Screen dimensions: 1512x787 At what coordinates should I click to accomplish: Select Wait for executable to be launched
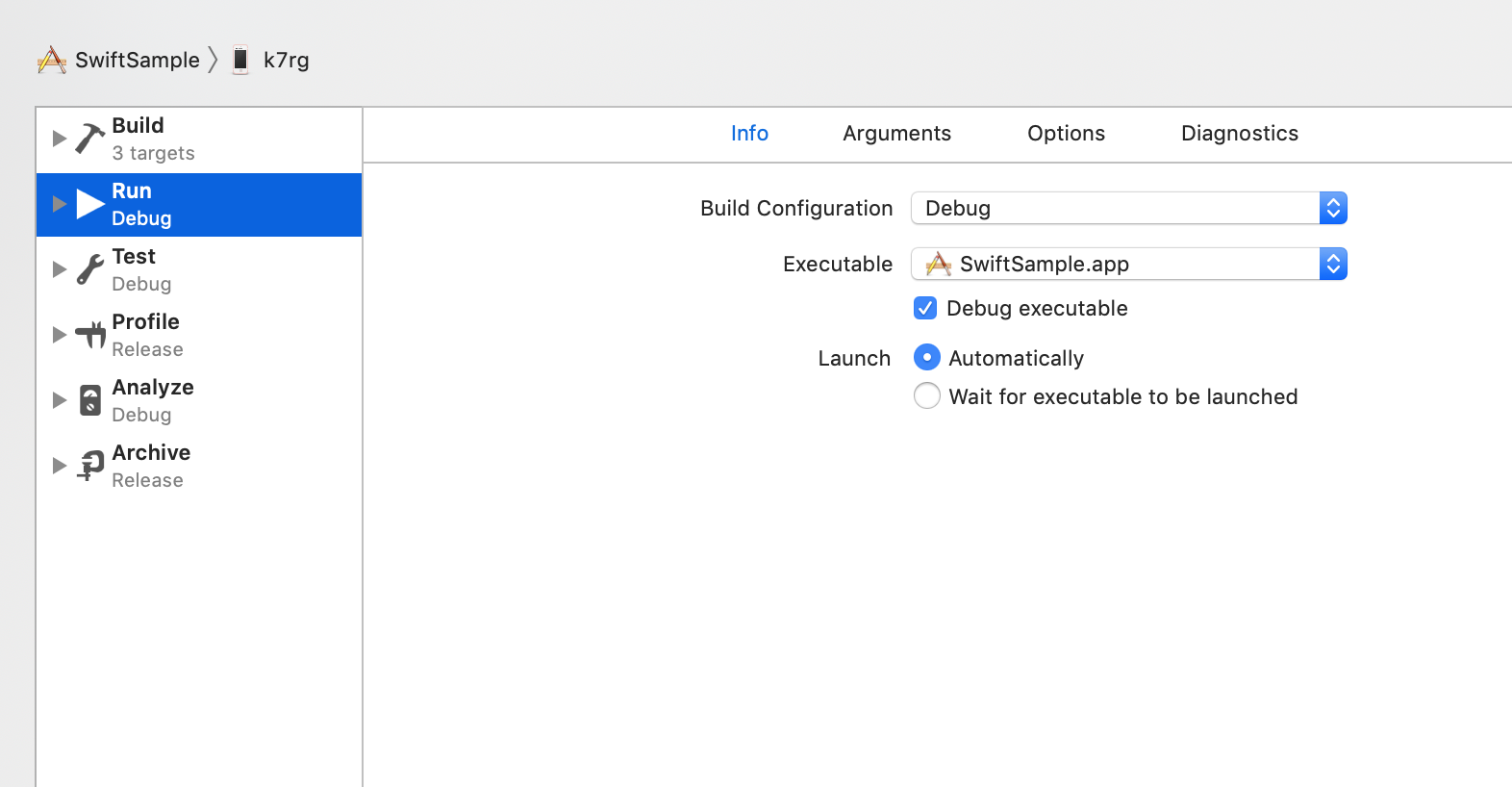point(927,395)
